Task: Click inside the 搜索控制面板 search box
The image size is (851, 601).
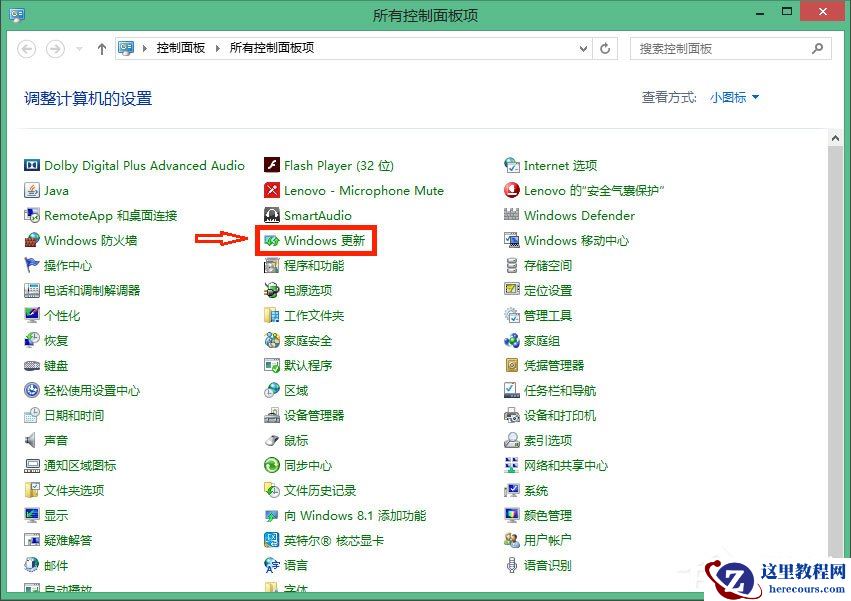Action: pyautogui.click(x=720, y=48)
